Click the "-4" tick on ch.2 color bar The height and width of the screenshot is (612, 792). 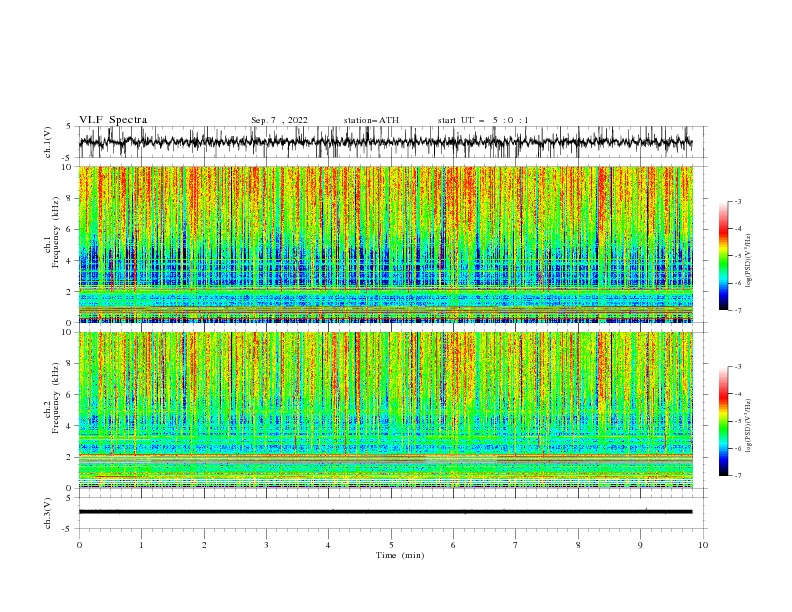738,394
